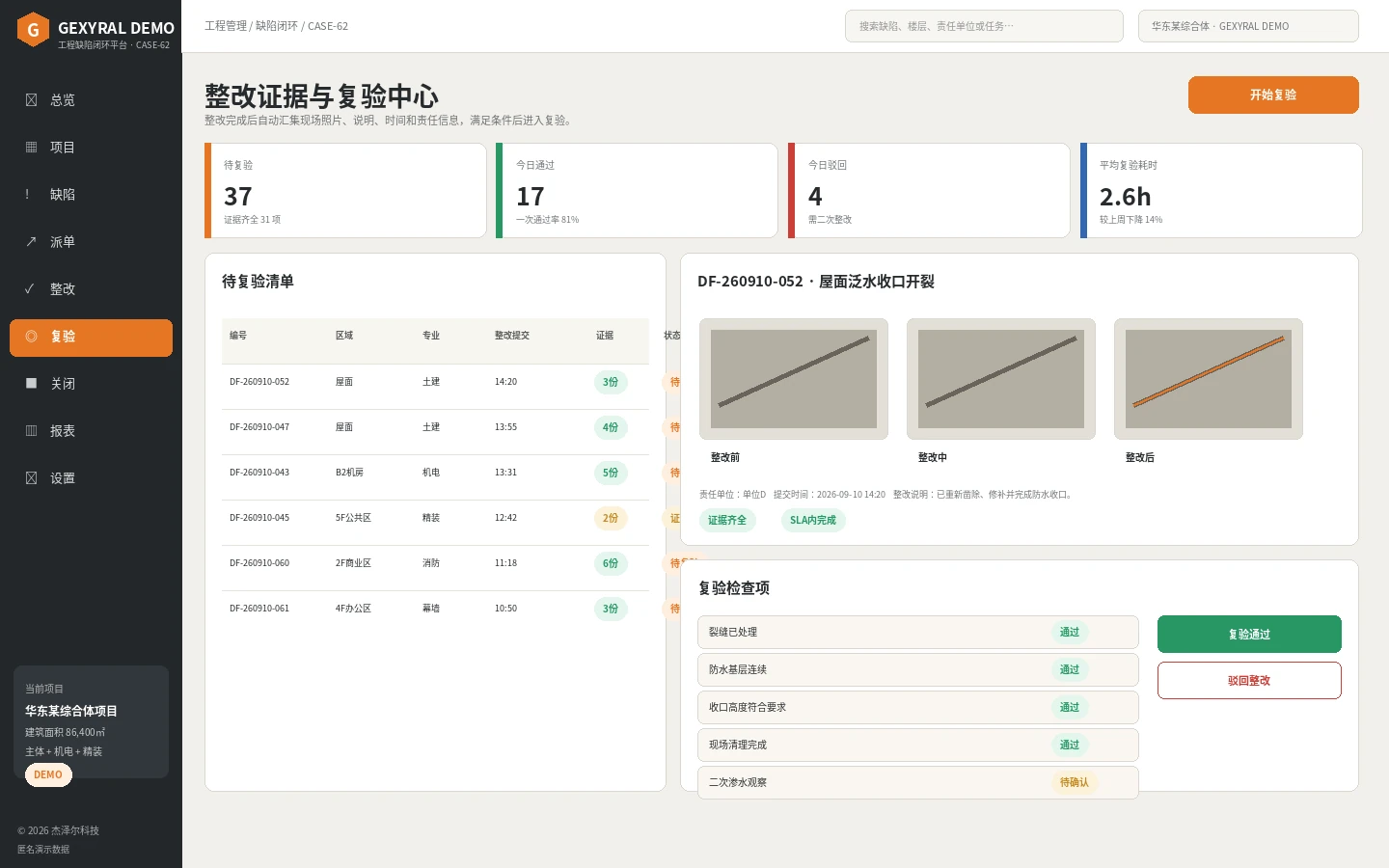Open 设置 in the sidebar menu
Image resolution: width=1389 pixels, height=868 pixels.
(91, 477)
